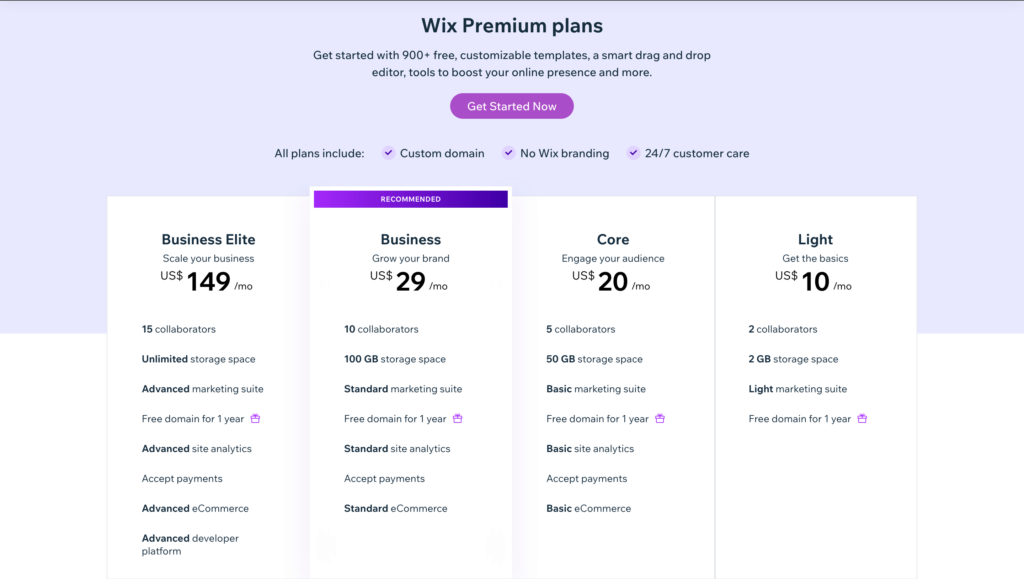Click Basic site analytics in Core
This screenshot has height=579, width=1024.
590,448
